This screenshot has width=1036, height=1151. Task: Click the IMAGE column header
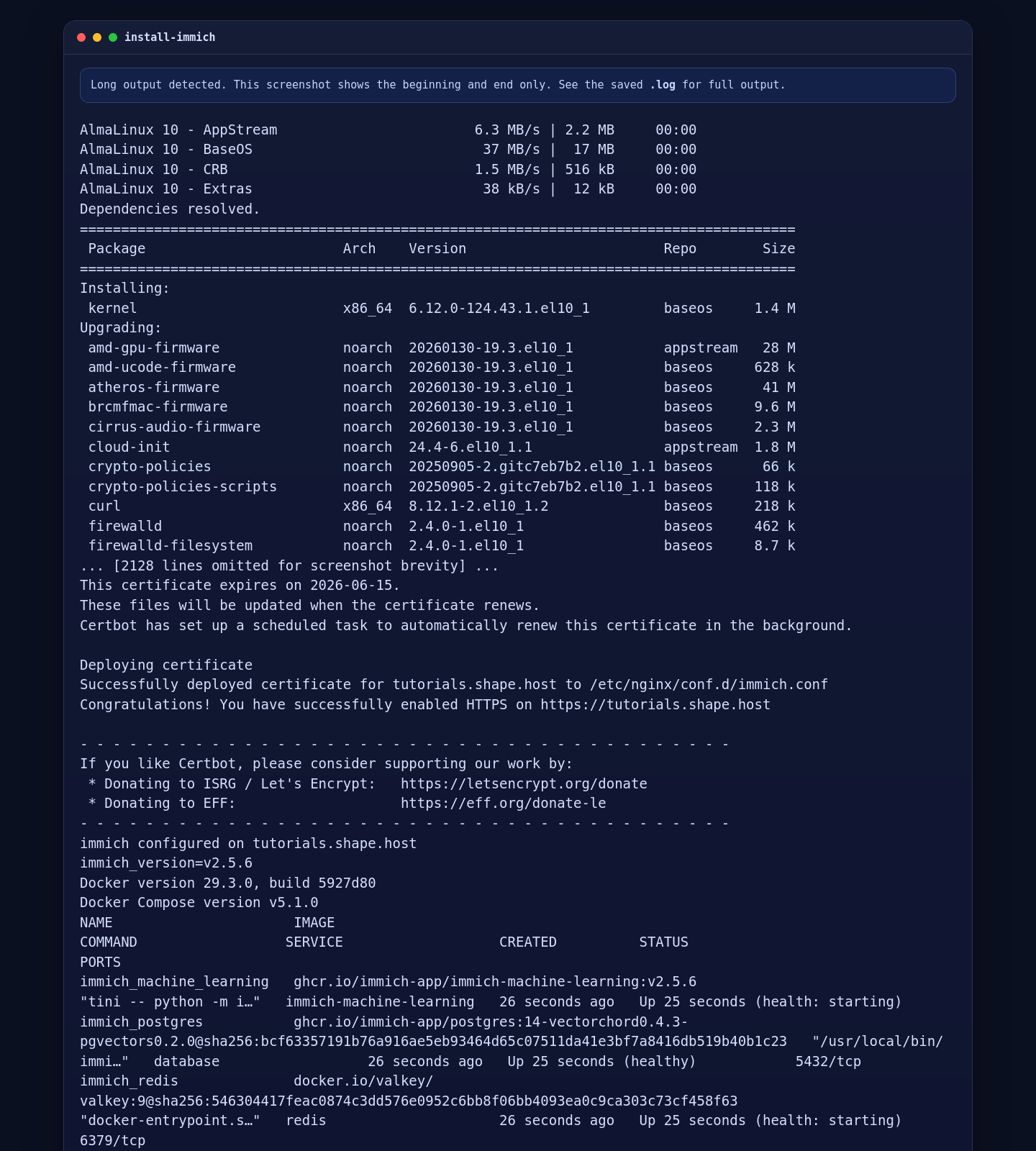coord(314,923)
